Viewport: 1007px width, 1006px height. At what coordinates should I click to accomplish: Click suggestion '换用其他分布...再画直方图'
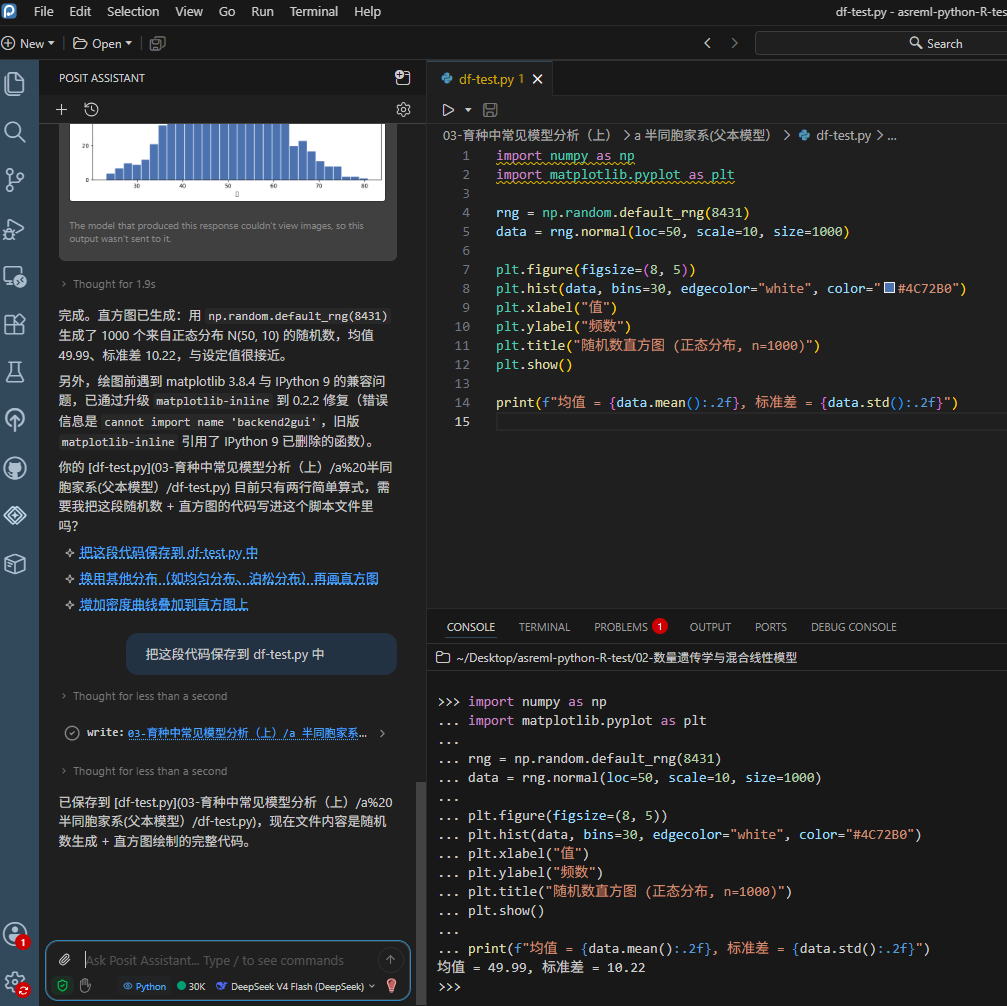tap(229, 579)
